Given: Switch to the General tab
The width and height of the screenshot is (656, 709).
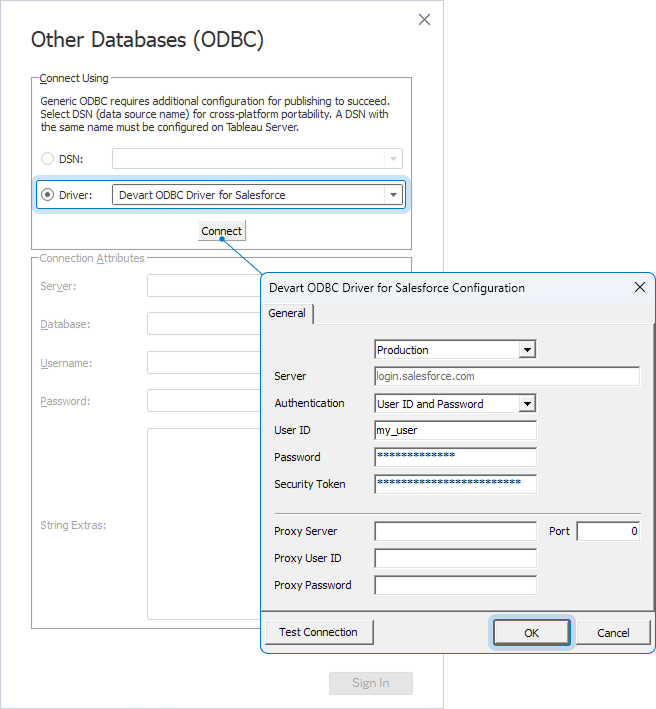Looking at the screenshot, I should (x=287, y=313).
